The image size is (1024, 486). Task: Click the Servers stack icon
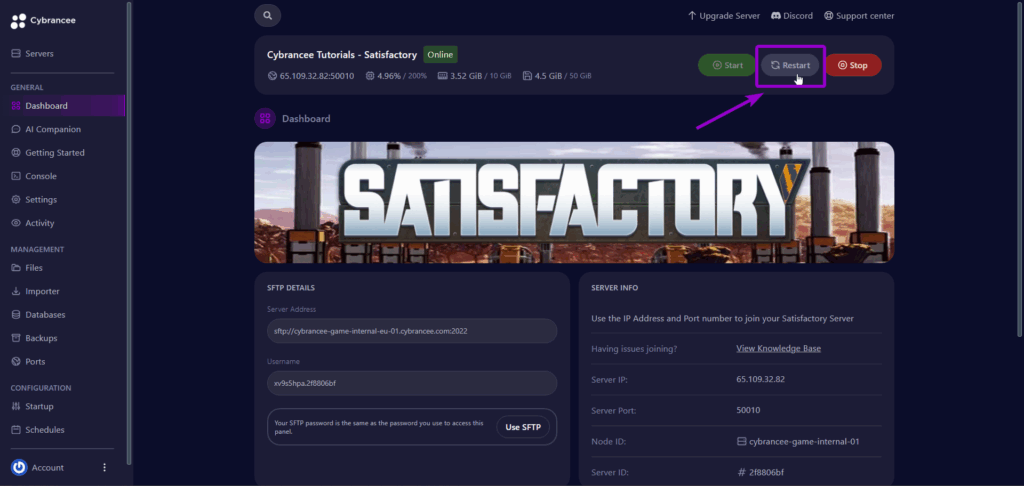pyautogui.click(x=16, y=54)
